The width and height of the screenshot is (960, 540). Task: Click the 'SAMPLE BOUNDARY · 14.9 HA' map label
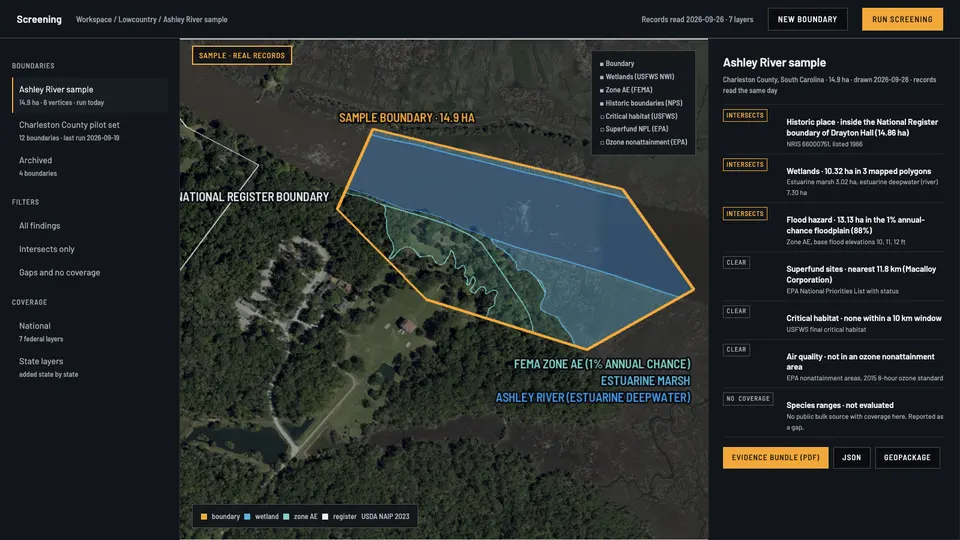point(407,118)
